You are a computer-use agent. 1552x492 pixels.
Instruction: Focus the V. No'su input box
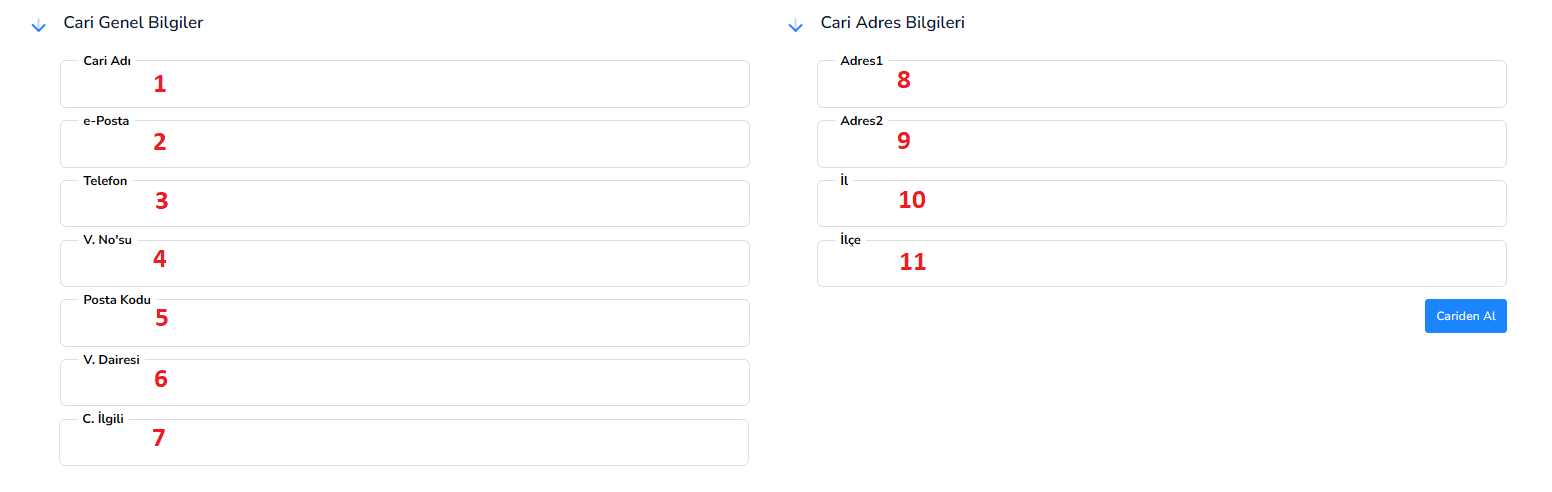(404, 263)
